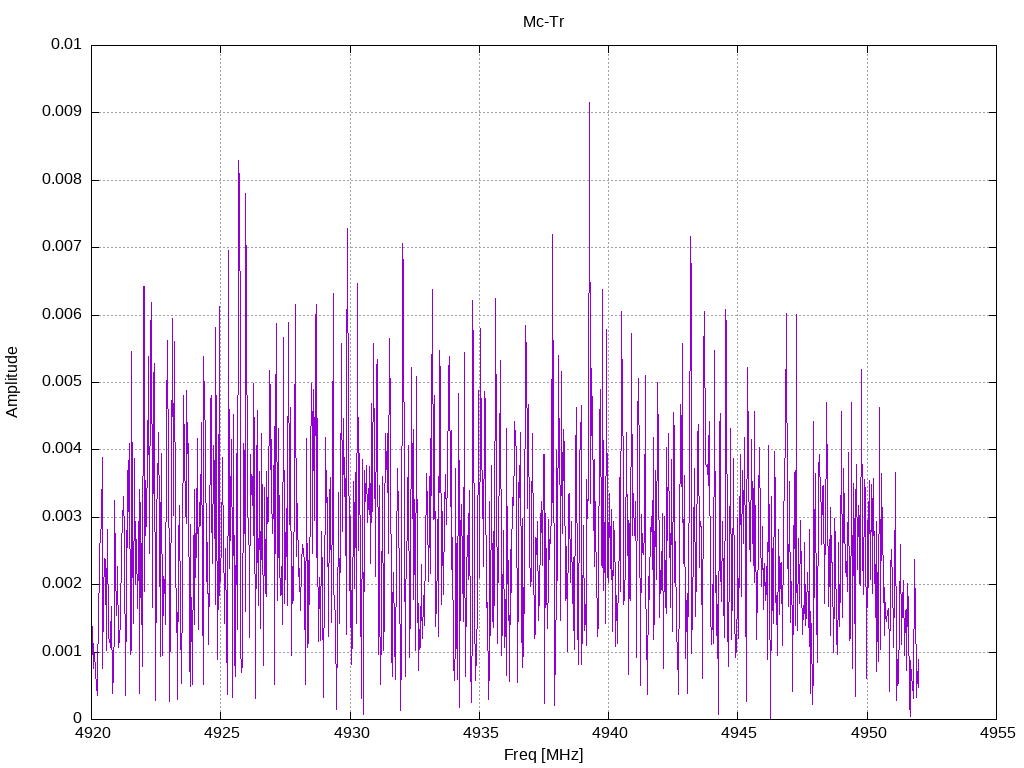Screen dimensions: 1024x768
Task: Click the 0.009 y-axis value
Action: pos(62,112)
